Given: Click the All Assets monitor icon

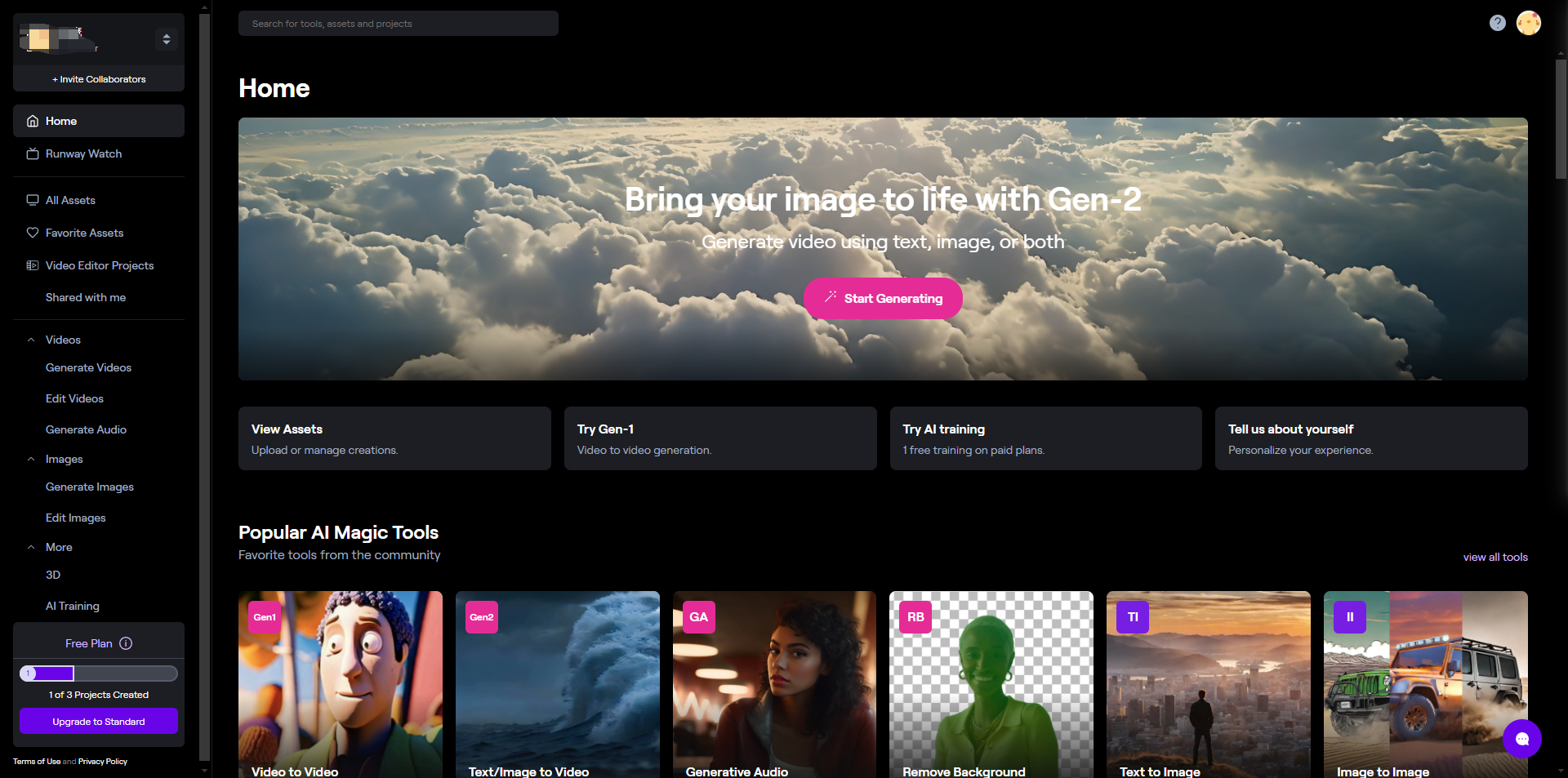Looking at the screenshot, I should tap(33, 200).
